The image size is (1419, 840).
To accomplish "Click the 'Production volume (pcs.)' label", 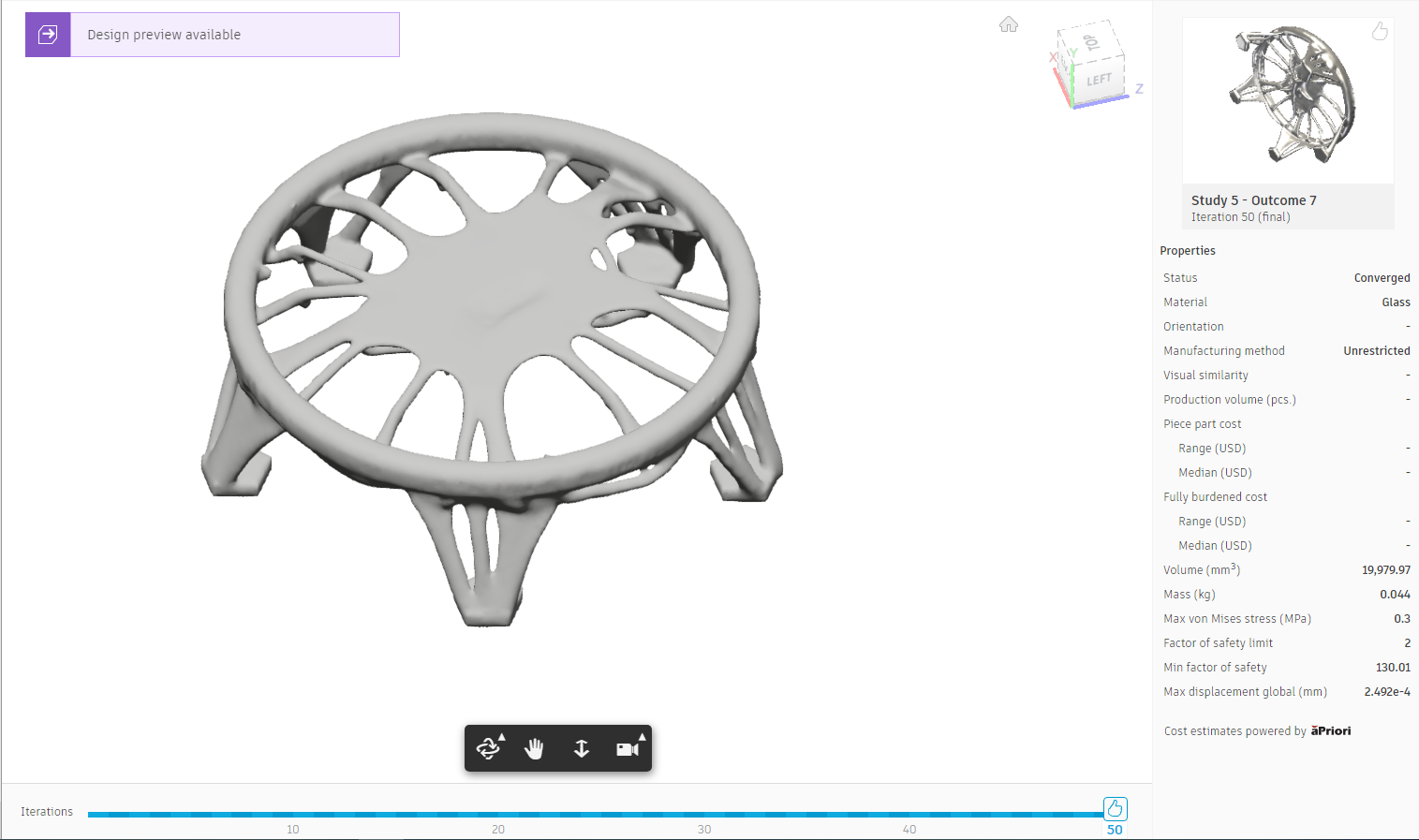I will click(x=1230, y=400).
